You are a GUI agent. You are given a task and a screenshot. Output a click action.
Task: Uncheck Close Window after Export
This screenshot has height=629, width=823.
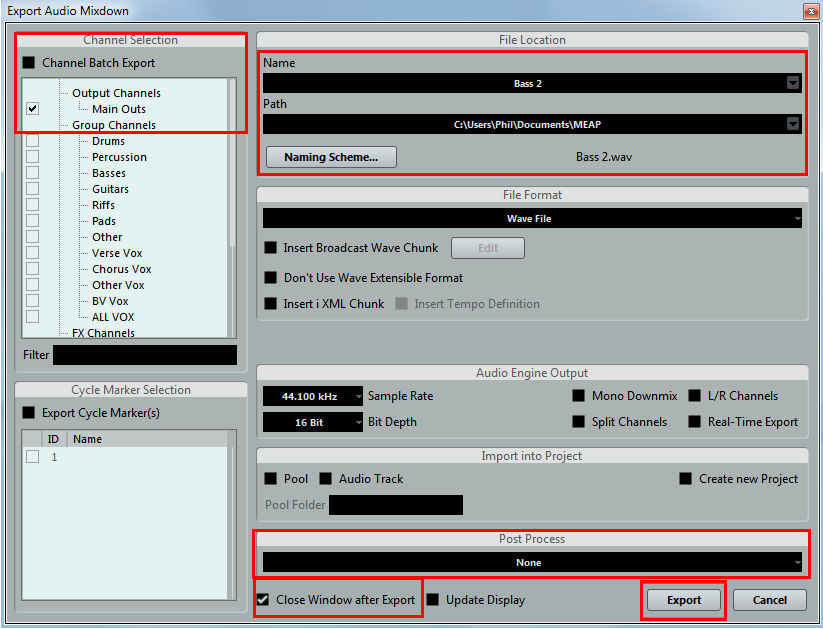(263, 599)
